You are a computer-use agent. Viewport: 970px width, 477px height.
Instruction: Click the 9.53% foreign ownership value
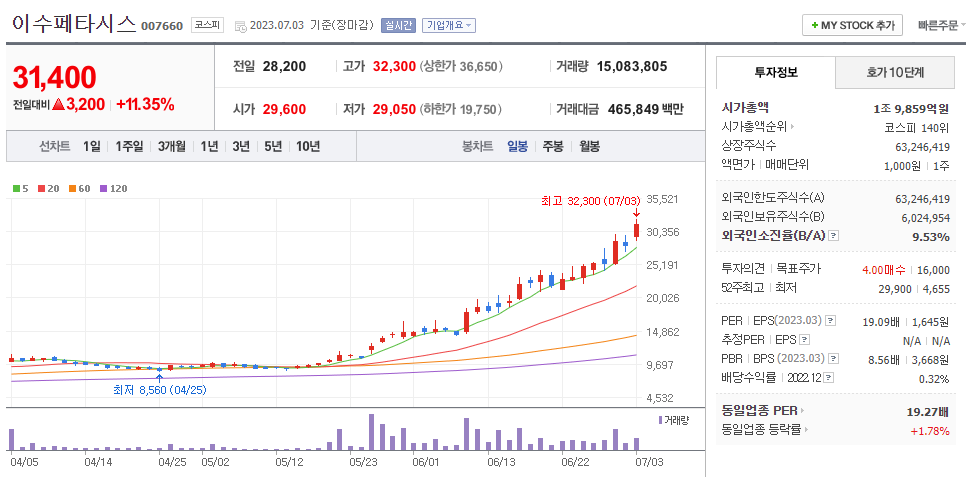(x=930, y=236)
